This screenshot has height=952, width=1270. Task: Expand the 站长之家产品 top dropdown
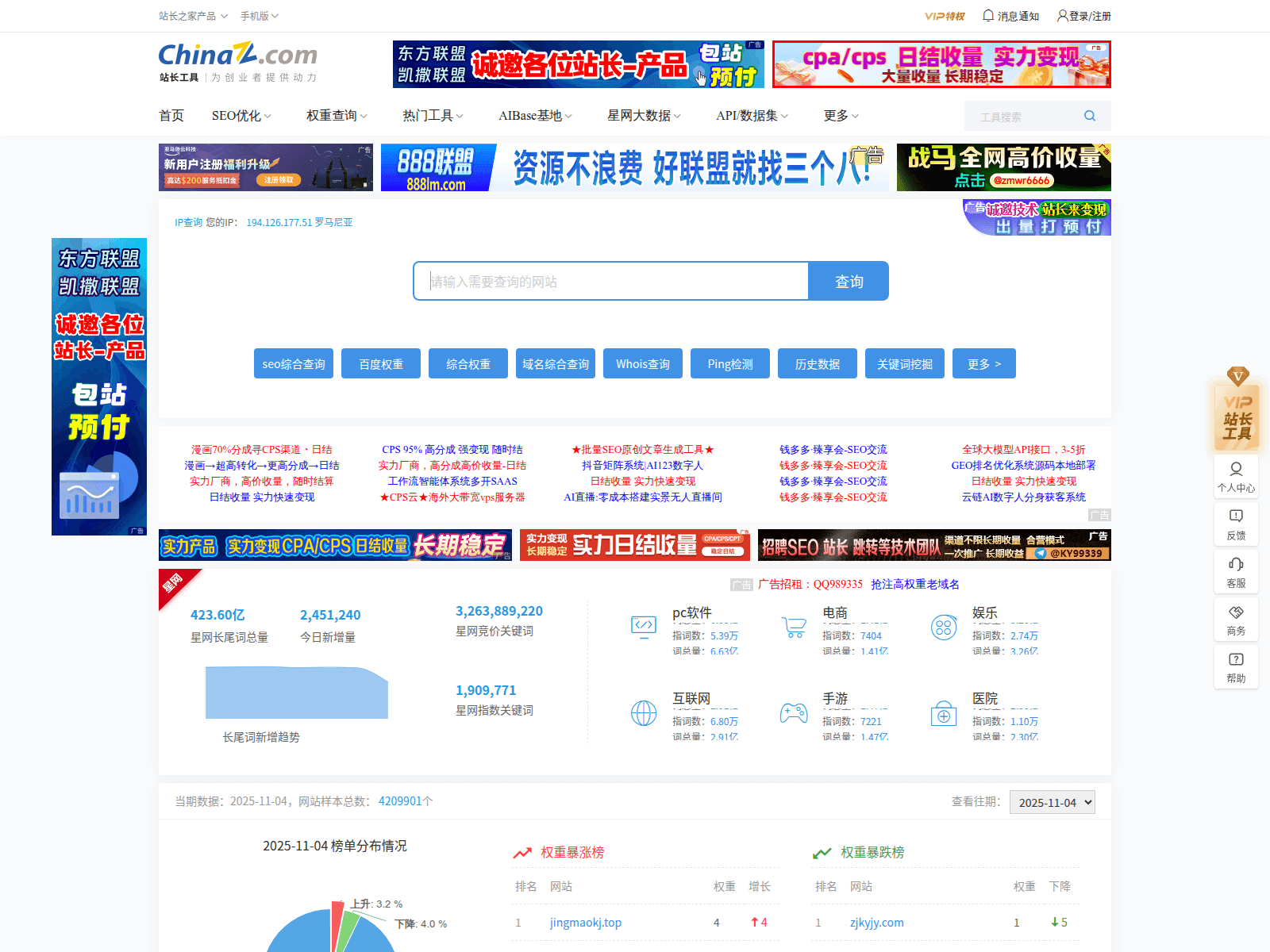193,16
